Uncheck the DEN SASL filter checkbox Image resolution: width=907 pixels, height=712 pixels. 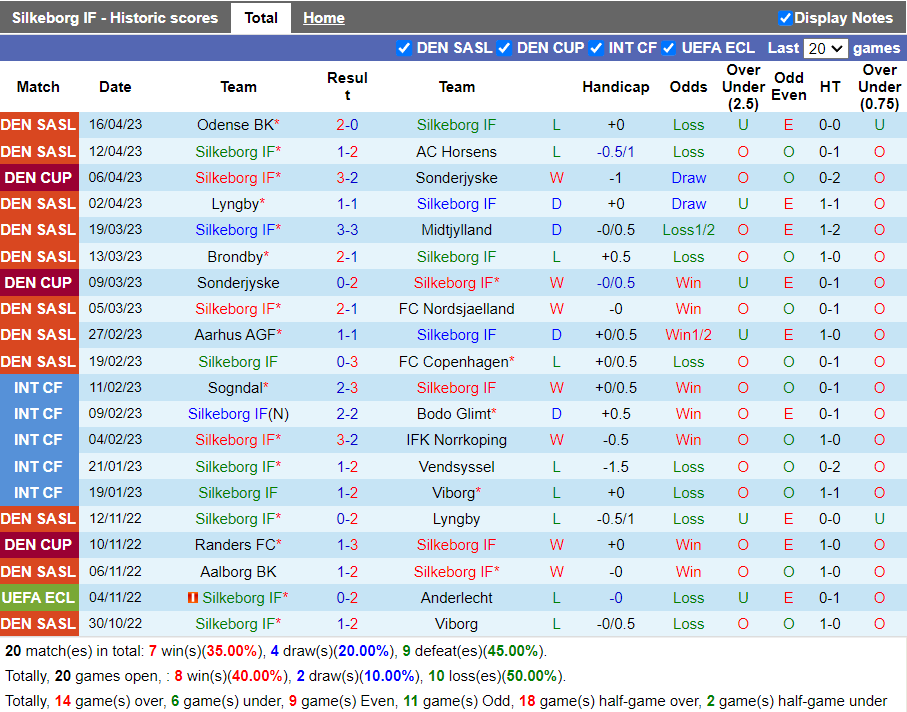[x=404, y=48]
